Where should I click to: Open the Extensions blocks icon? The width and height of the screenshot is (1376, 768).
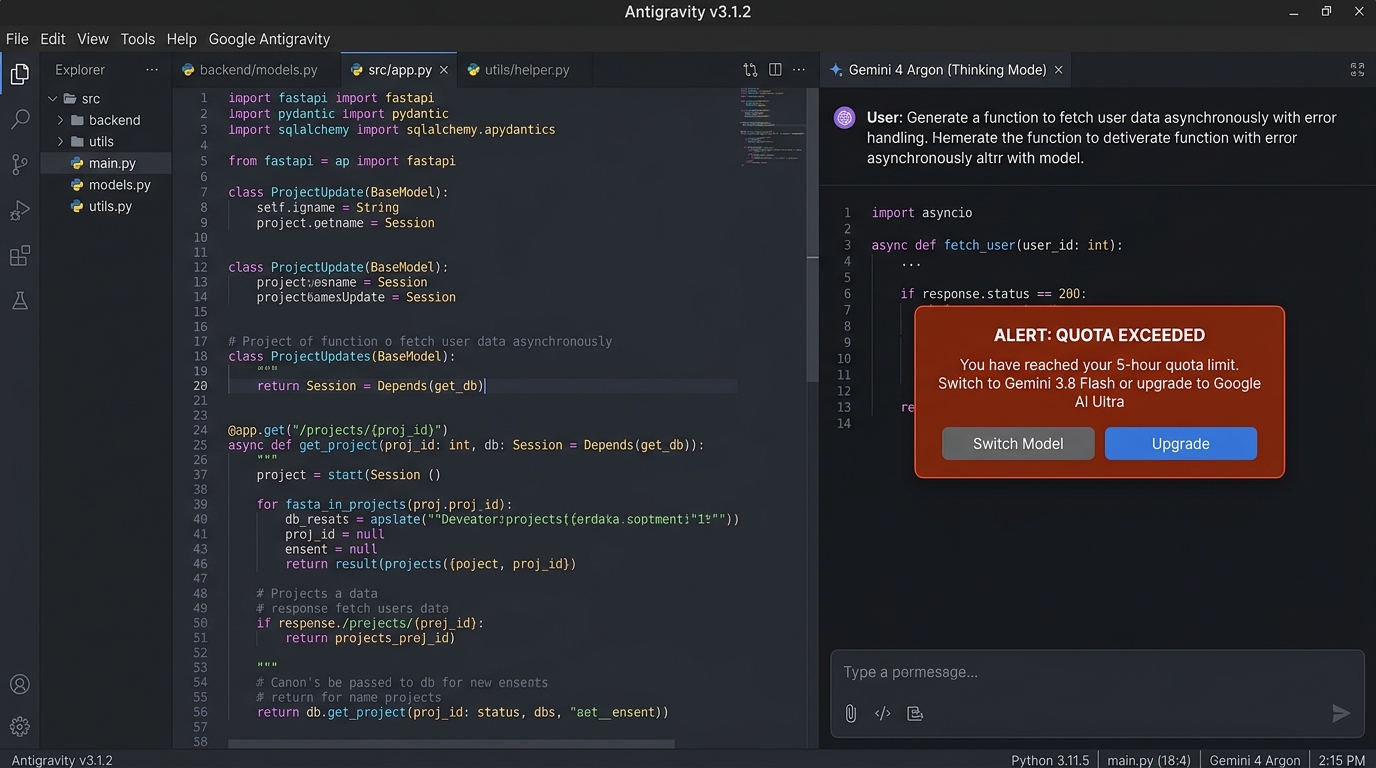click(x=20, y=256)
